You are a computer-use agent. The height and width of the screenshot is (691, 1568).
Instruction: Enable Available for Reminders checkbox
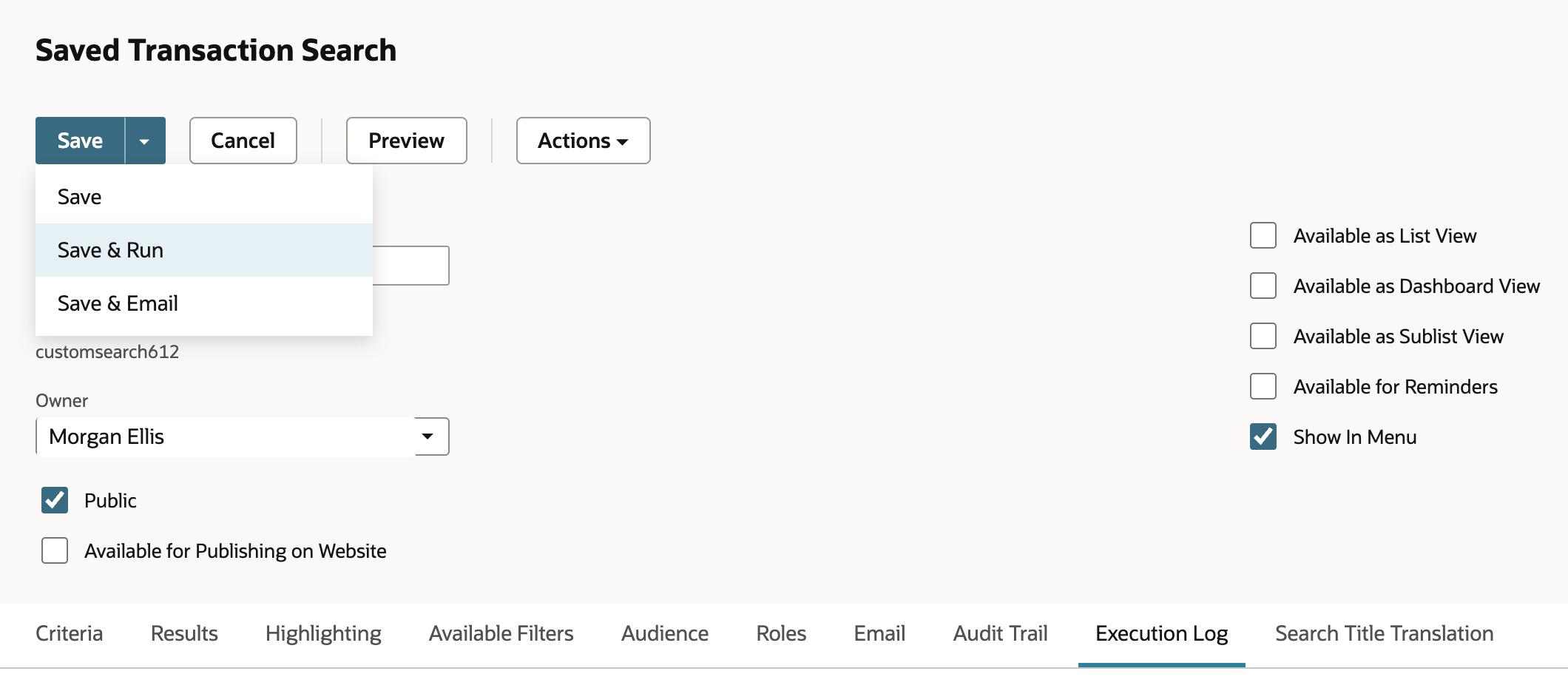1263,386
